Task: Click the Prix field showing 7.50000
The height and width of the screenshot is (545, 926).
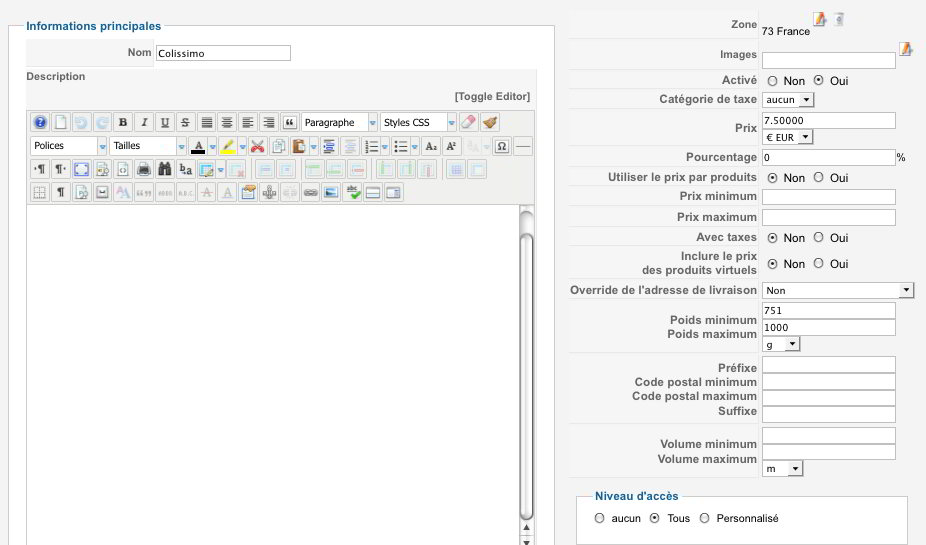Action: pyautogui.click(x=829, y=120)
